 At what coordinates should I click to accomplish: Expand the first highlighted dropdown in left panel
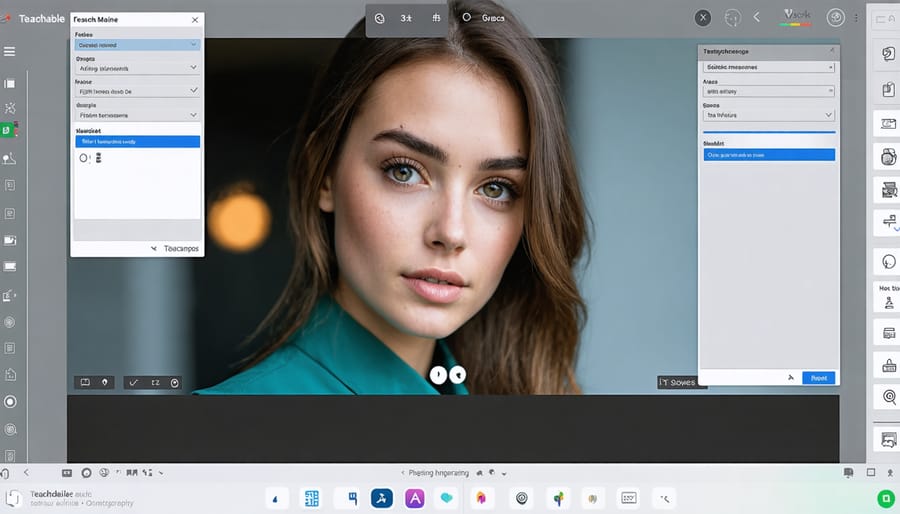click(x=137, y=45)
